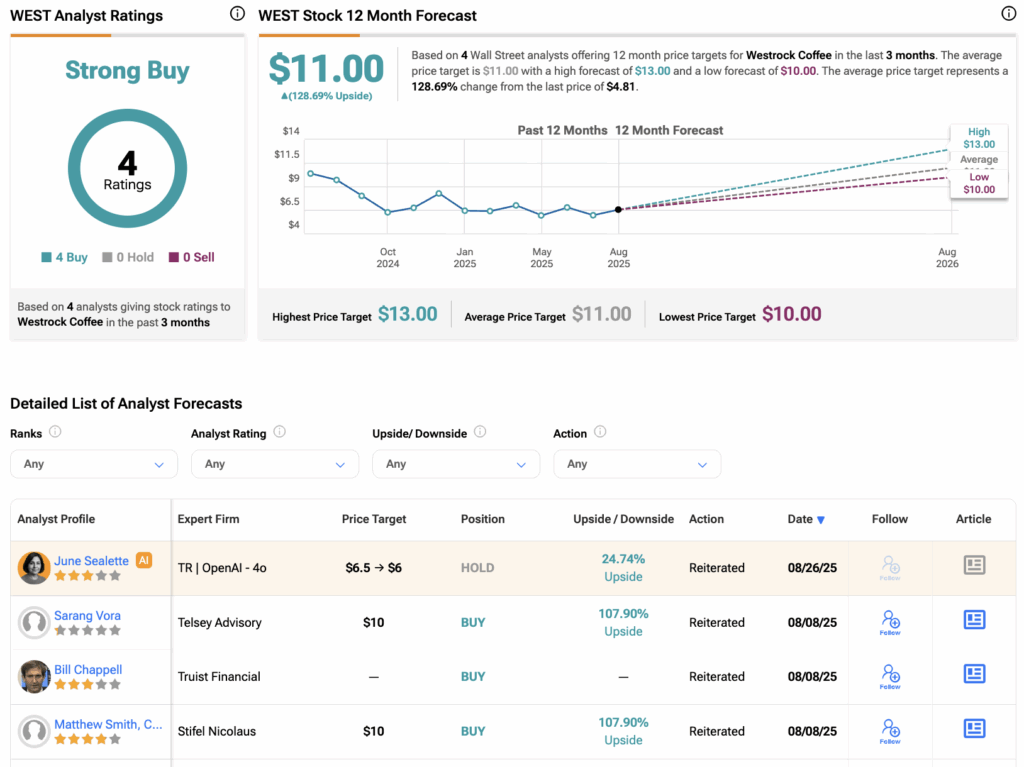Click info icon beside WEST Stock 12 Month Forecast
This screenshot has width=1024, height=767.
coord(1008,14)
